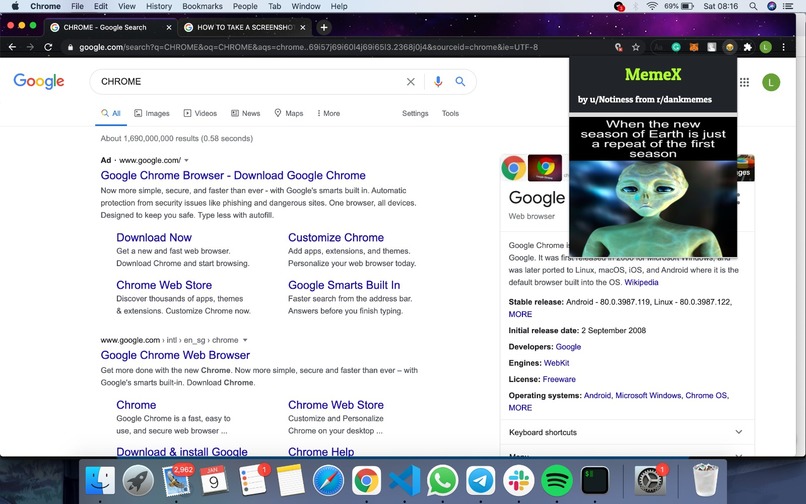Viewport: 806px width, 504px height.
Task: Open the Google apps grid
Action: [x=744, y=82]
